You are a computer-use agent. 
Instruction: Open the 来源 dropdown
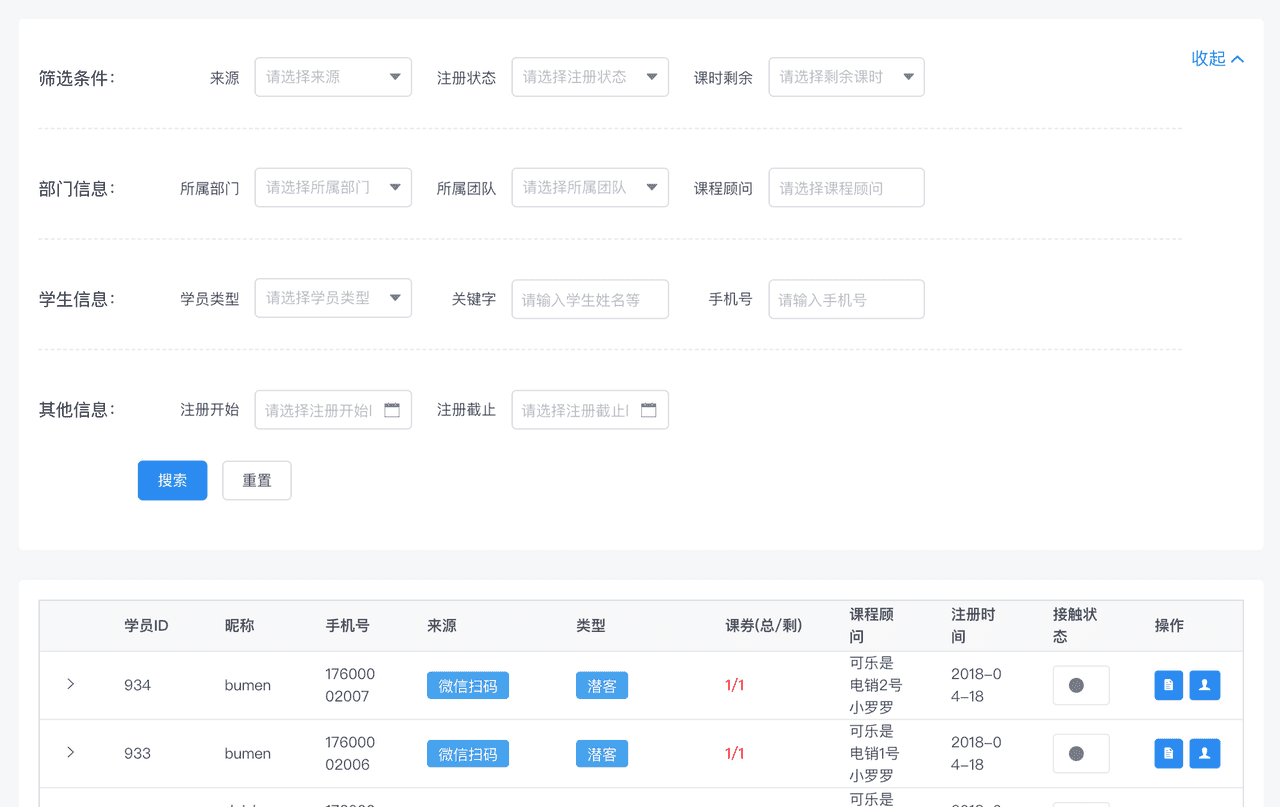pos(333,77)
